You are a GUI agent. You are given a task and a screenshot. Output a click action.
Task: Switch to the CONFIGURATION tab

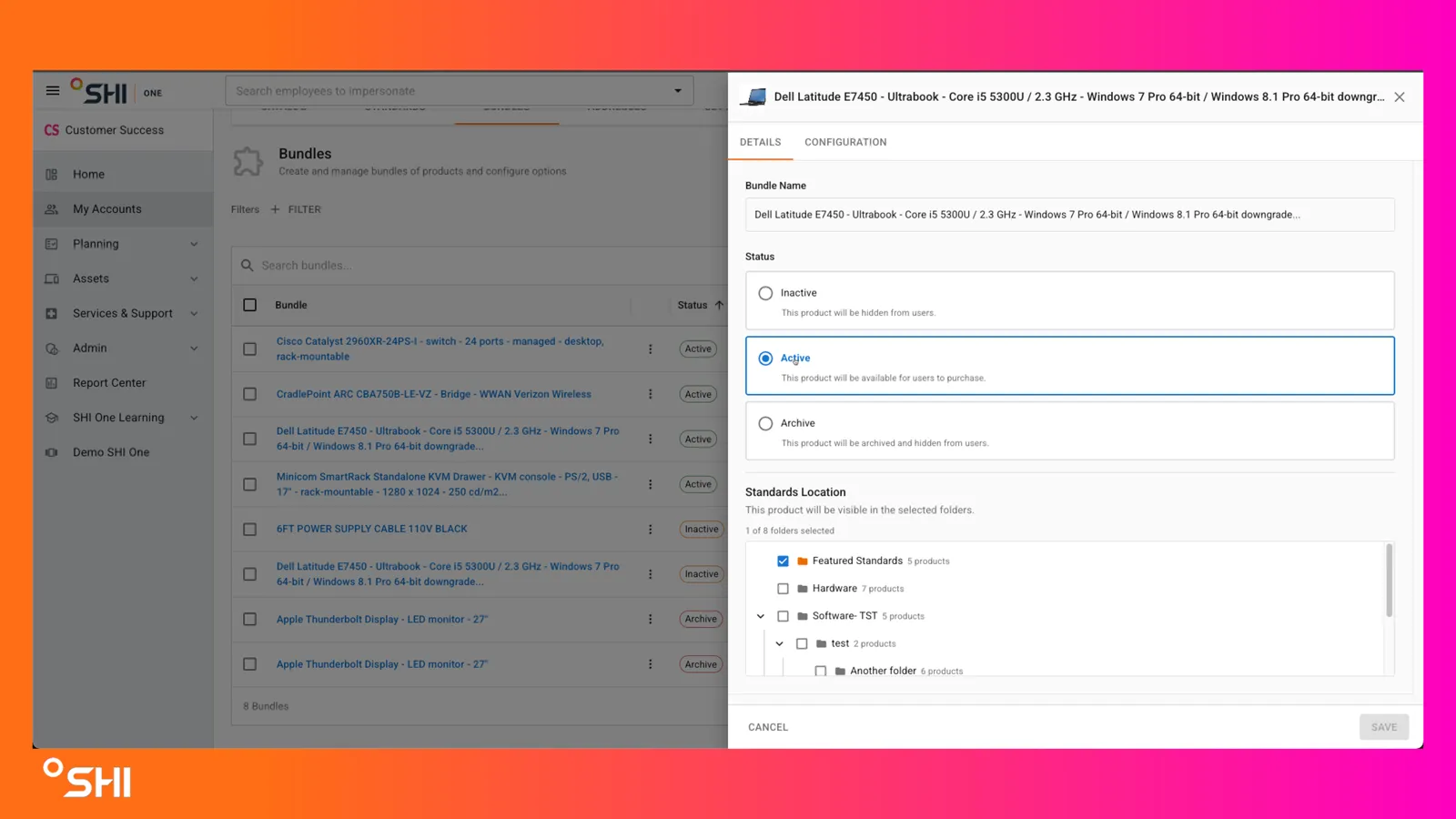tap(845, 142)
